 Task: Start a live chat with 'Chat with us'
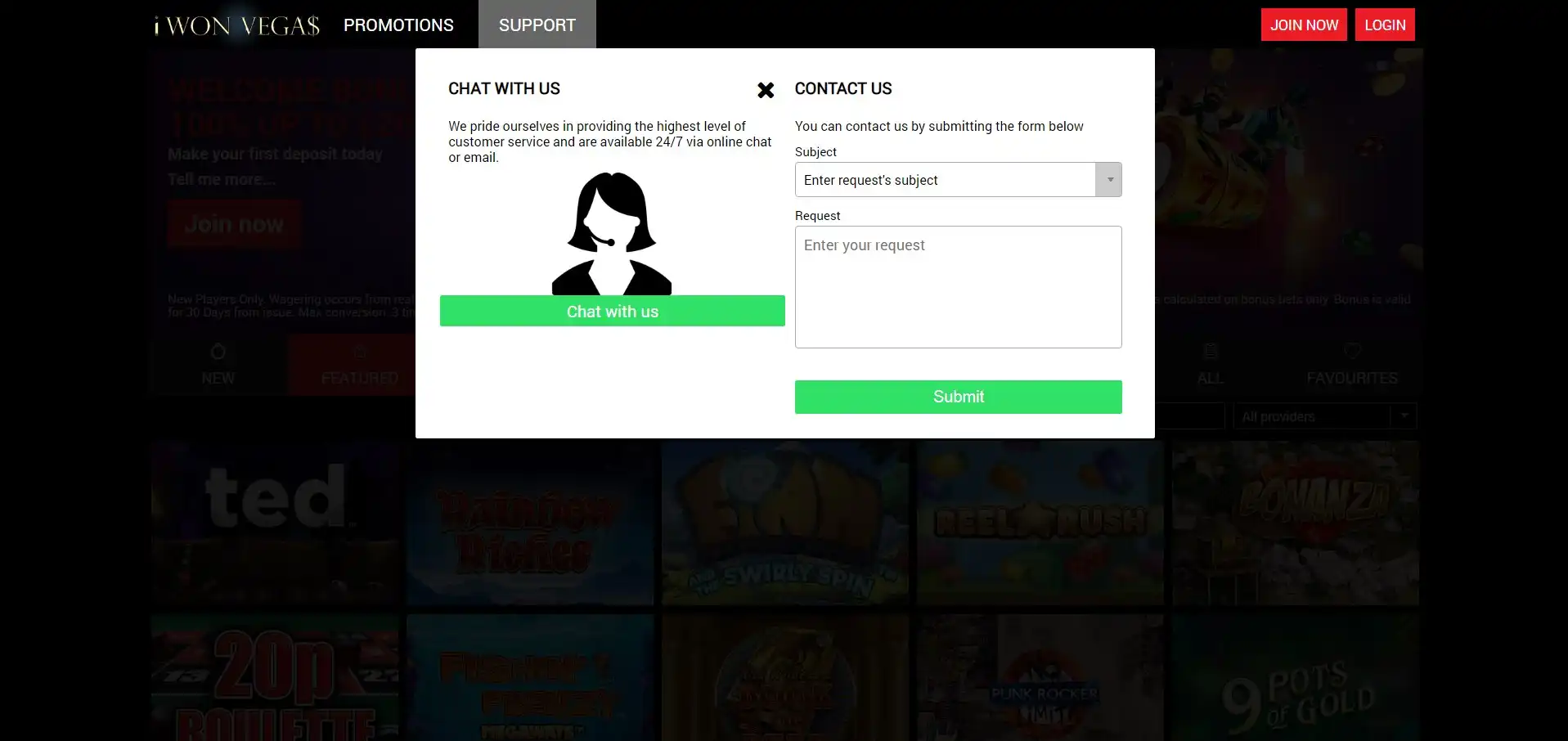pos(612,311)
